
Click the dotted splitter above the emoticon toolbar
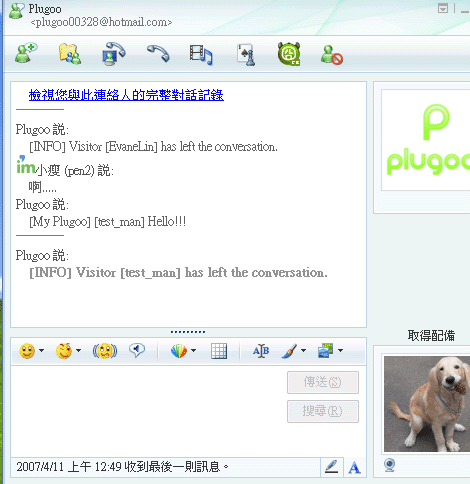coord(188,332)
